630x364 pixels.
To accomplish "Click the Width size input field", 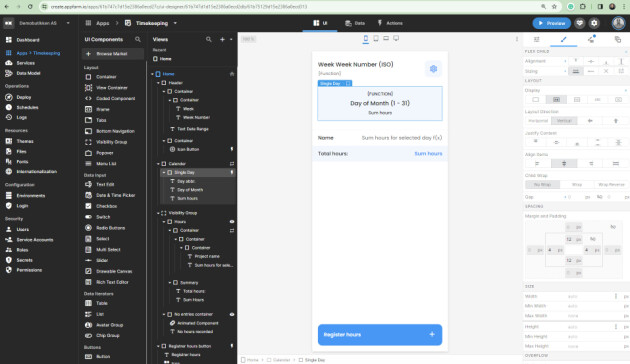I will click(x=590, y=296).
